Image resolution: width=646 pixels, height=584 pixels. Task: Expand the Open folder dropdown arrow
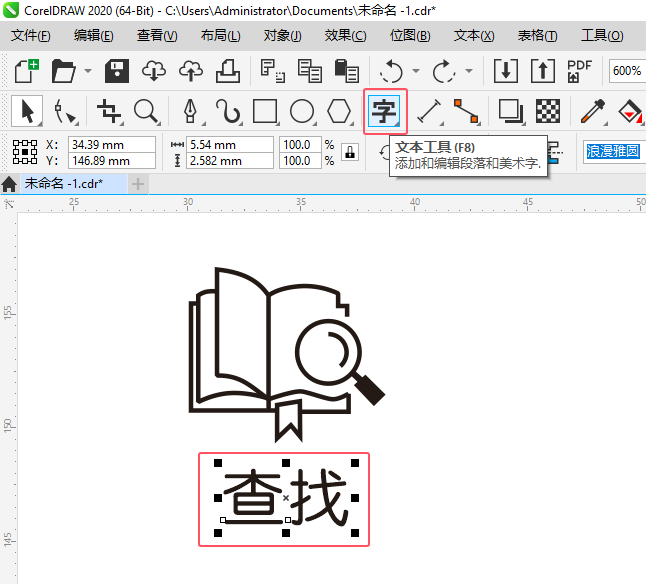(88, 71)
